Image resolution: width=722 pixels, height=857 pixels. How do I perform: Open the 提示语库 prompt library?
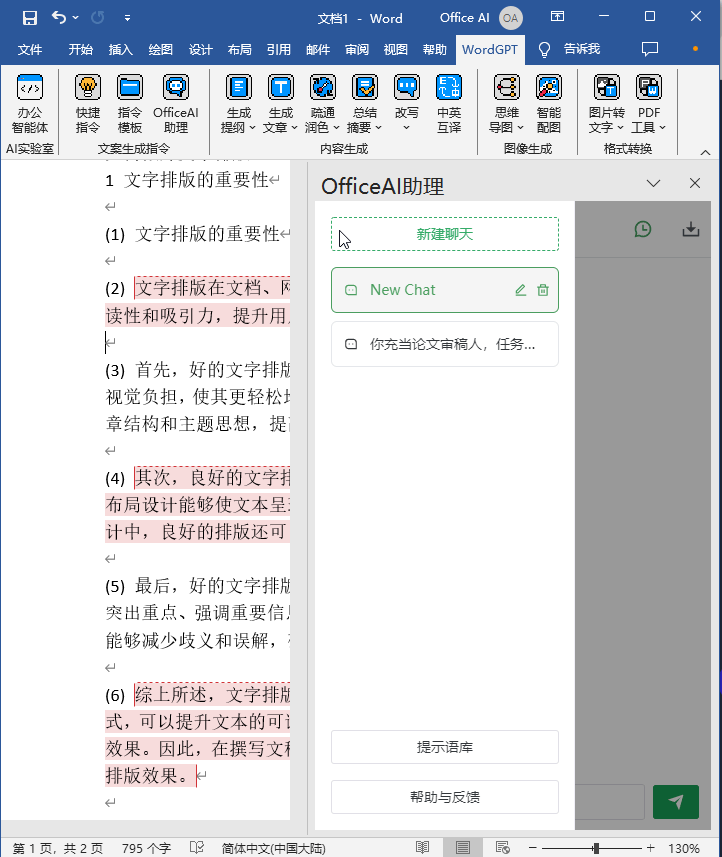pos(445,747)
